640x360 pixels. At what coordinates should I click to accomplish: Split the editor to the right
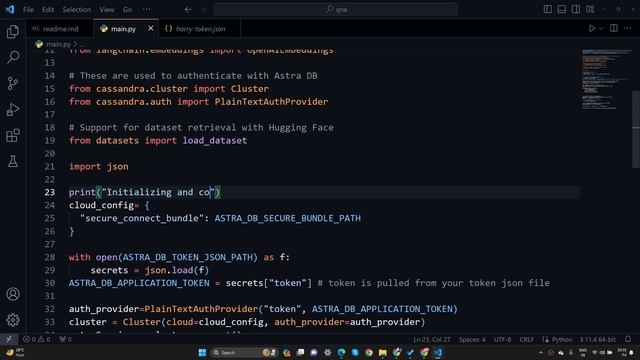click(613, 28)
